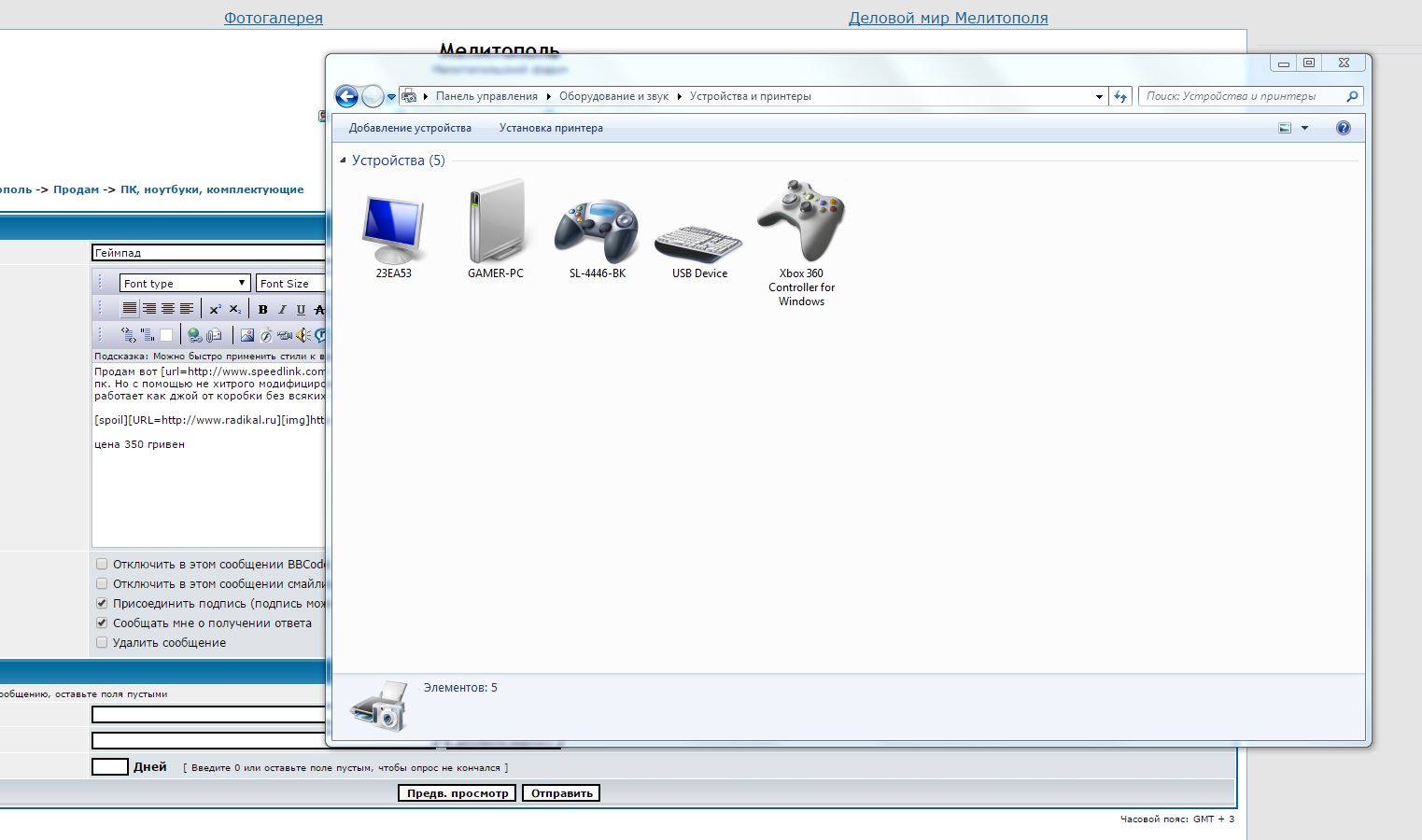
Task: Apply superscript formatting in forum editor
Action: [x=215, y=309]
